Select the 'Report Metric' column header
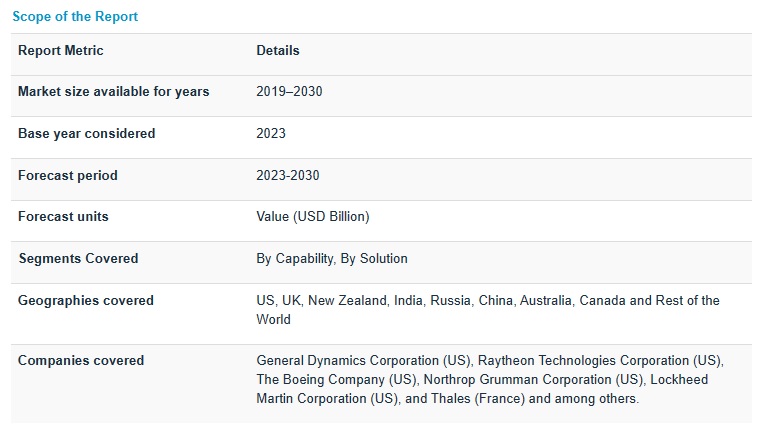 point(61,51)
